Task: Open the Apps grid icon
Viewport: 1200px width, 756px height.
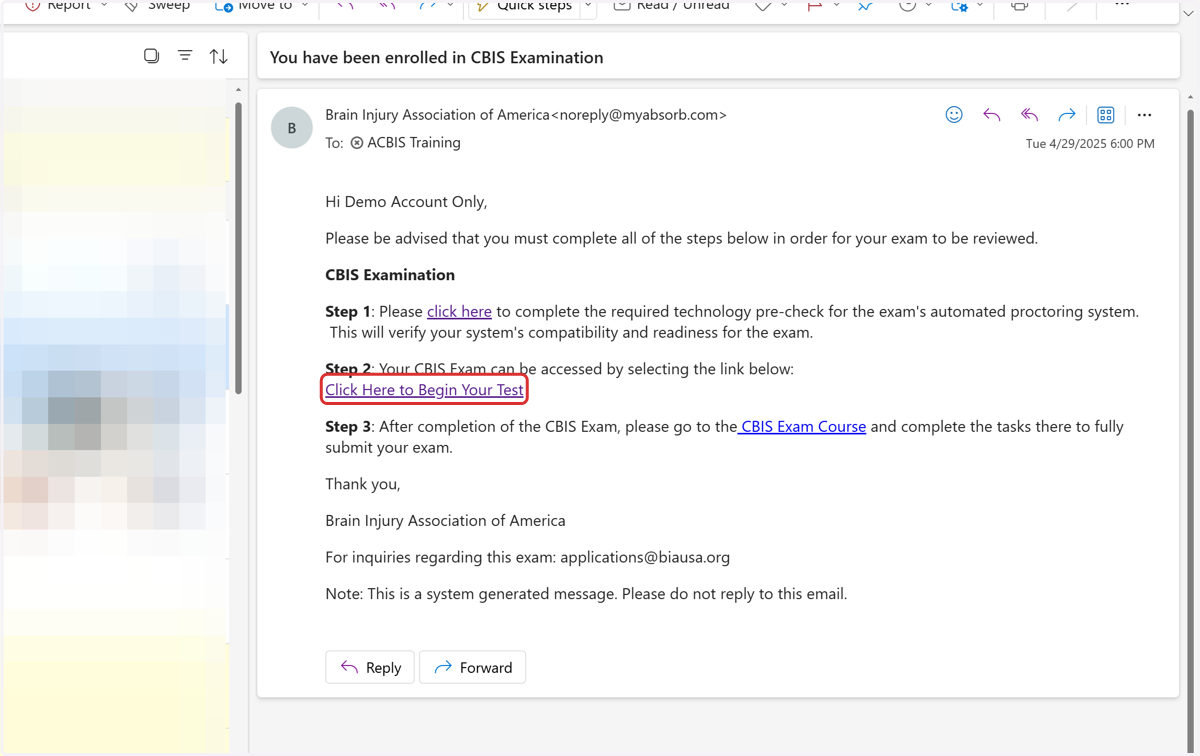Action: tap(1106, 115)
